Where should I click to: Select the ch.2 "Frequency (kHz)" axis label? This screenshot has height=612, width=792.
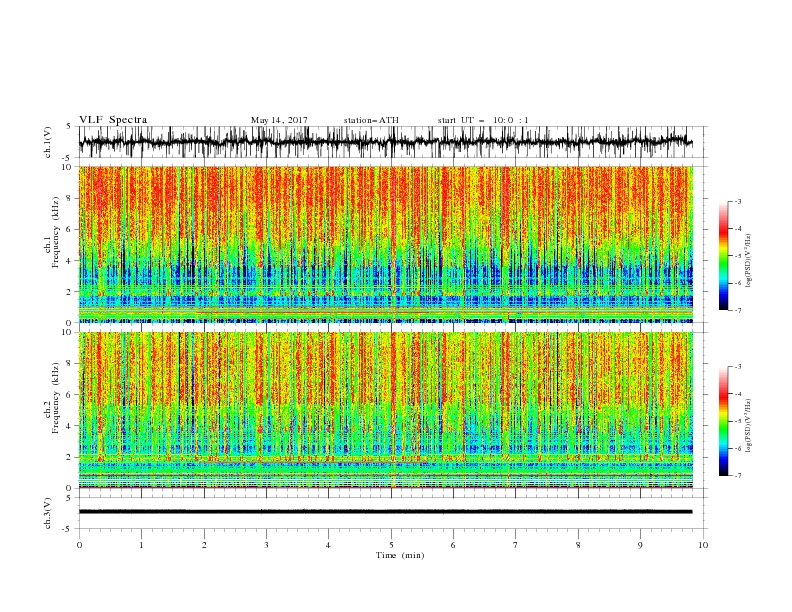click(x=55, y=397)
